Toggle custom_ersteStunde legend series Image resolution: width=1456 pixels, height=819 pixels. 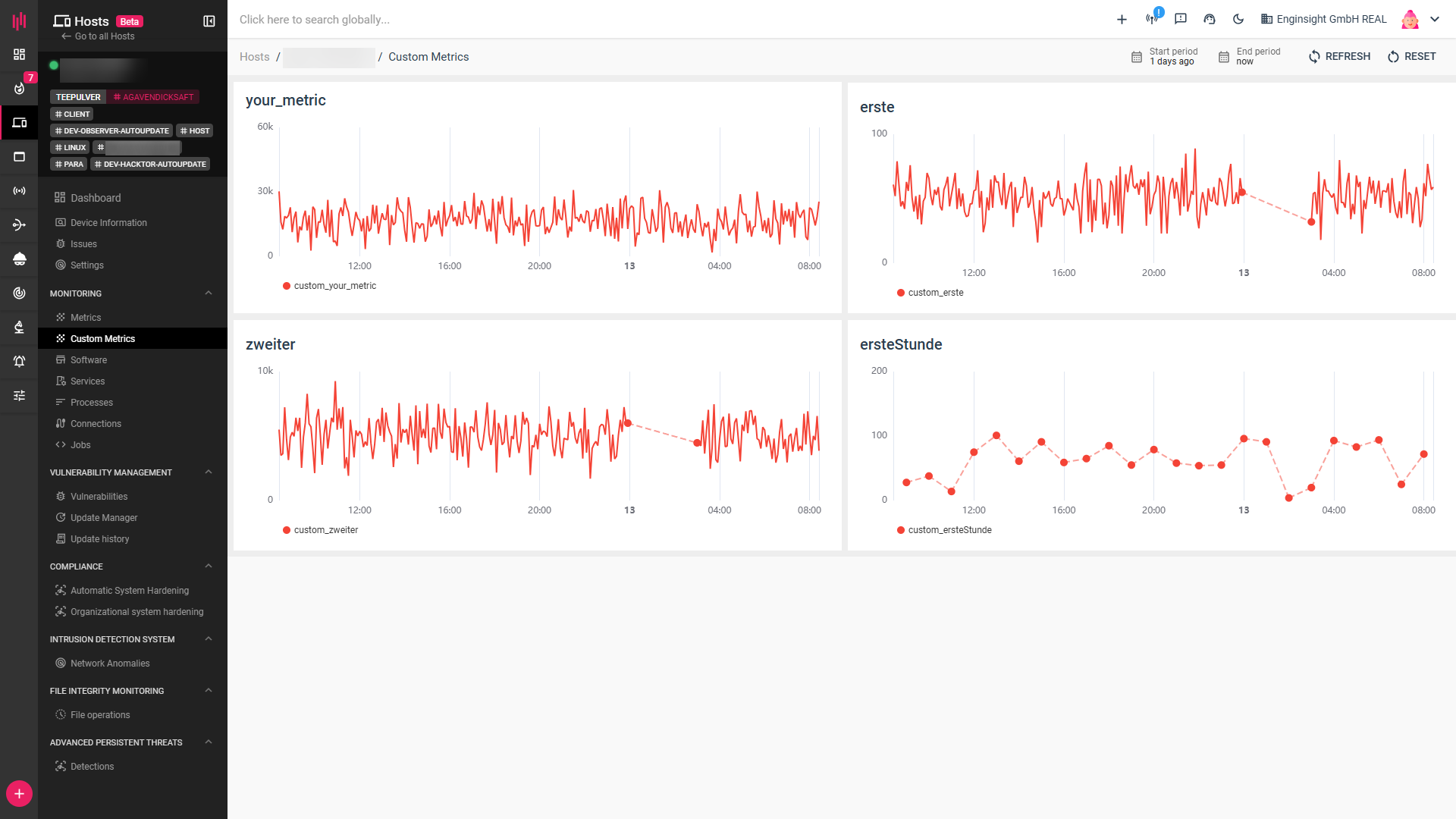(x=949, y=530)
